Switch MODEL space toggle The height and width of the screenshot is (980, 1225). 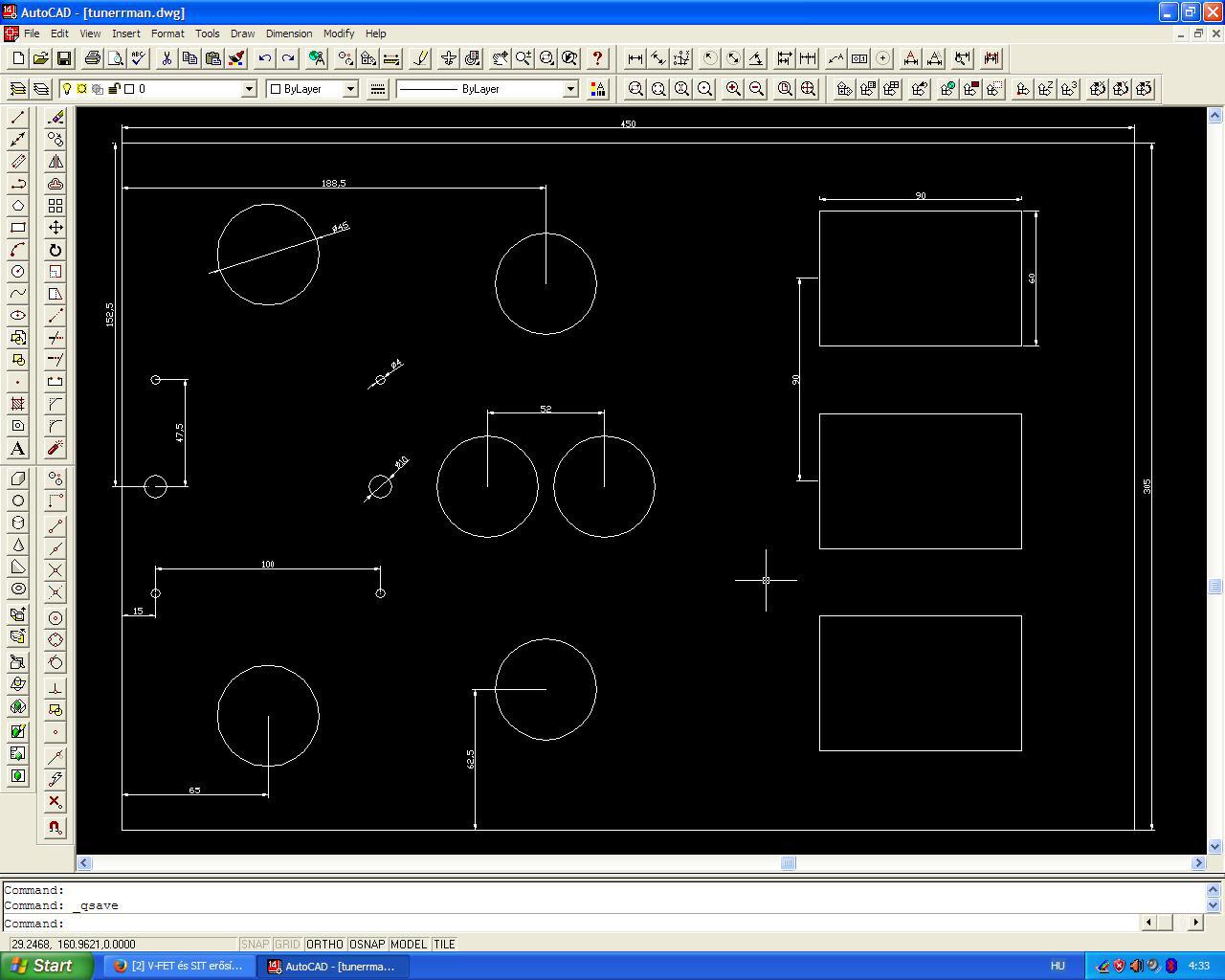tap(409, 945)
